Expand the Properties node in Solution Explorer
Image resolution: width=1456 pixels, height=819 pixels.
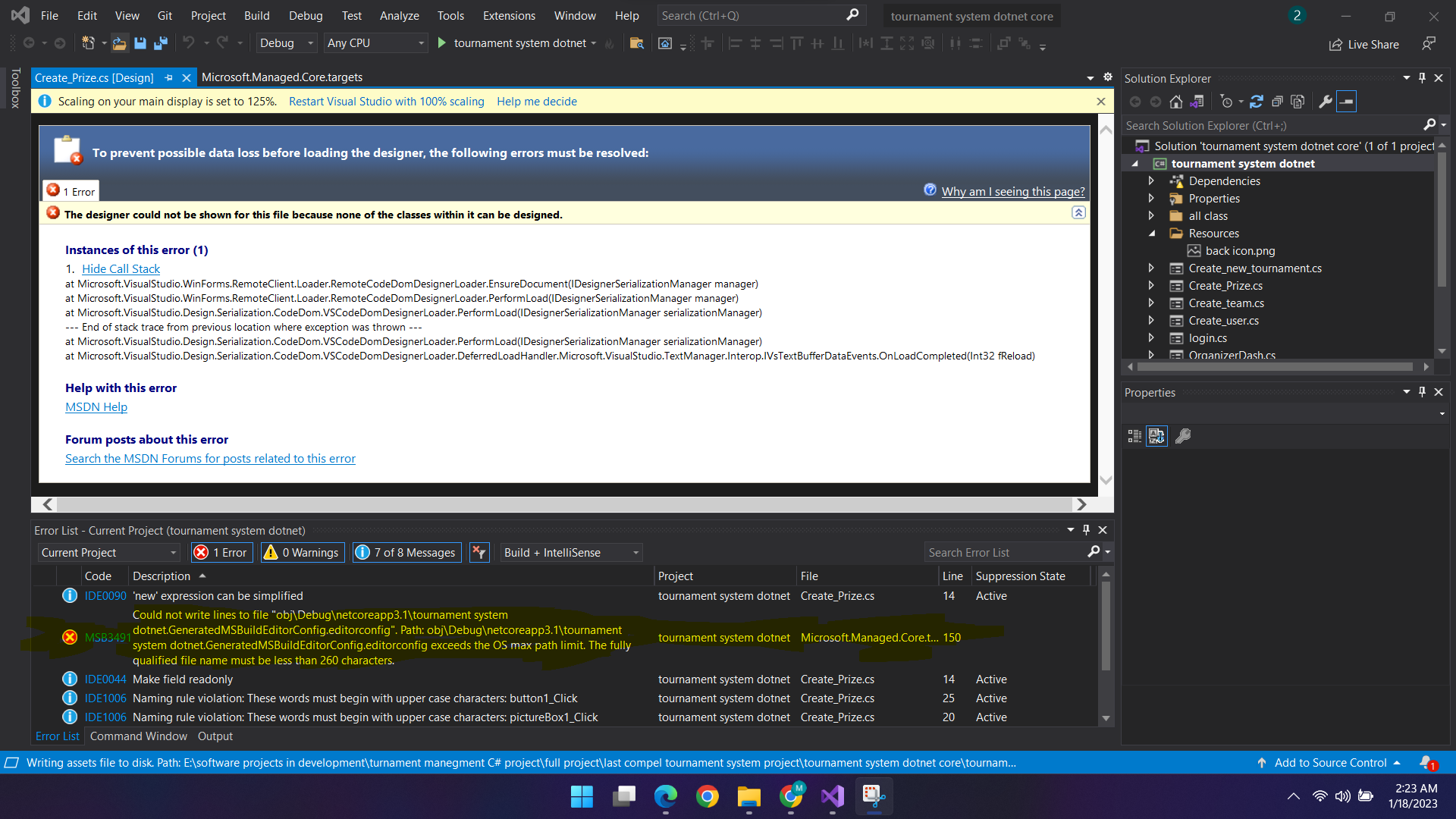(1151, 199)
